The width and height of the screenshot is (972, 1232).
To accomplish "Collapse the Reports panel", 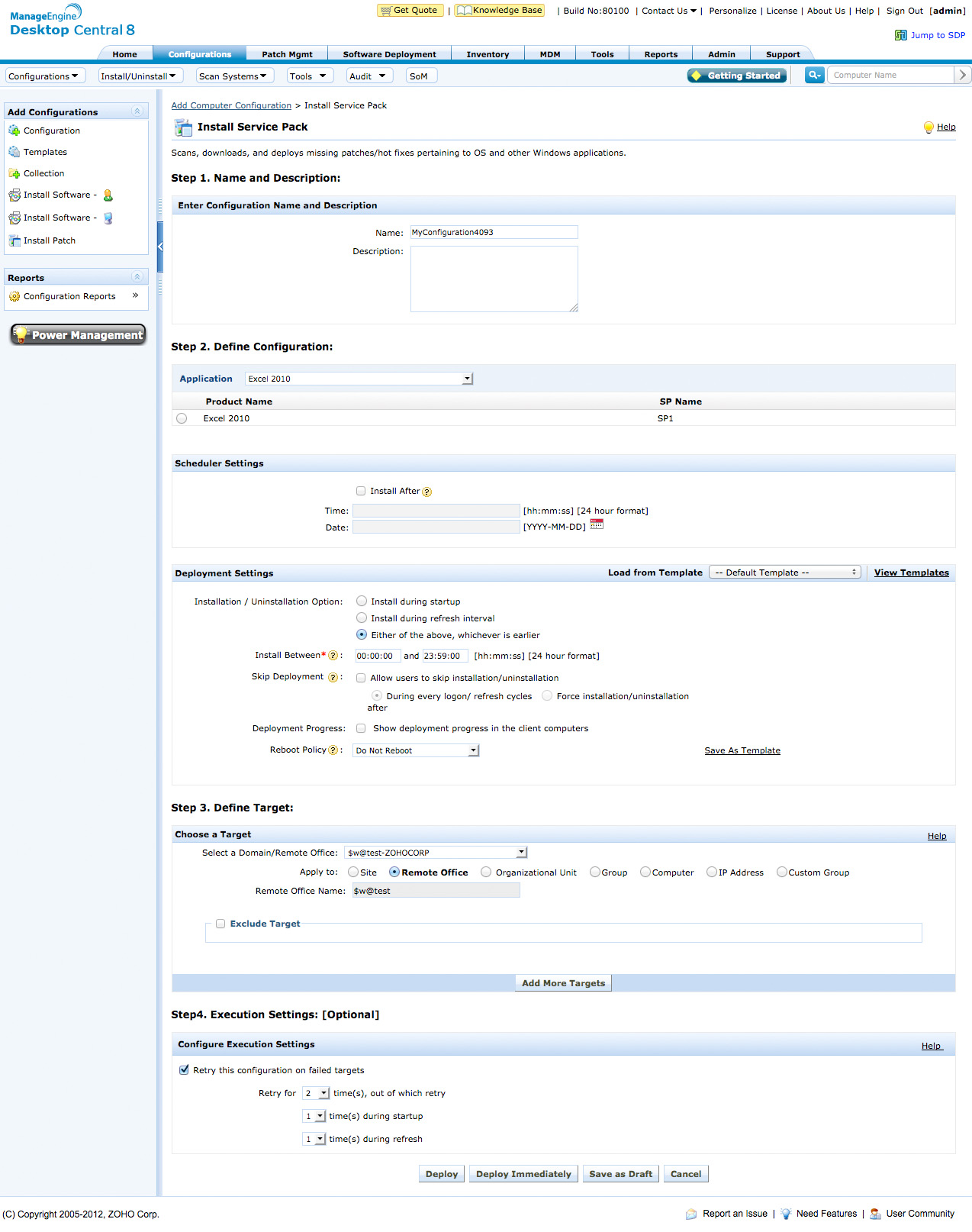I will (x=137, y=277).
